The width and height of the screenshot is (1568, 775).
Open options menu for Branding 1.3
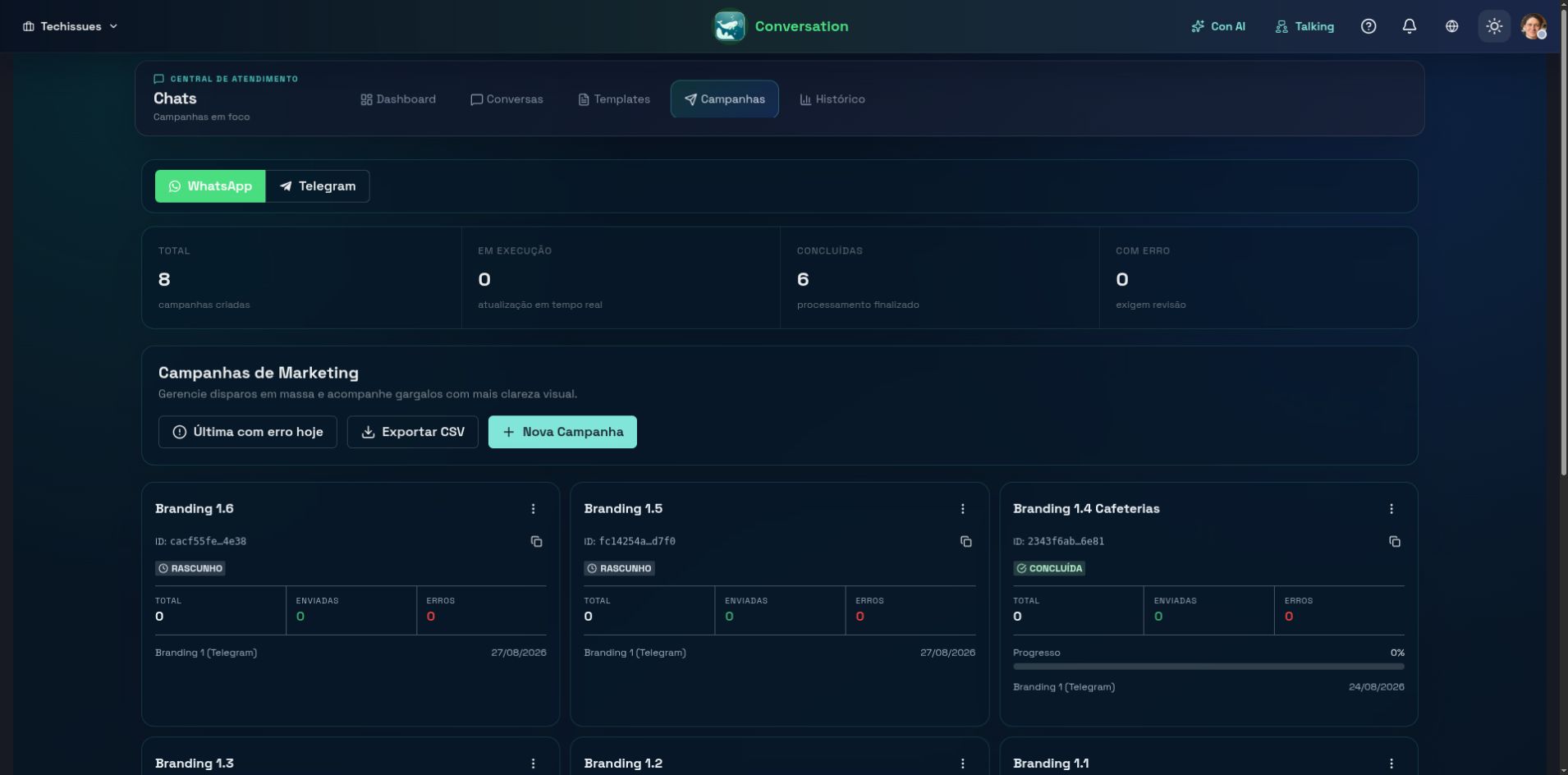[x=533, y=764]
